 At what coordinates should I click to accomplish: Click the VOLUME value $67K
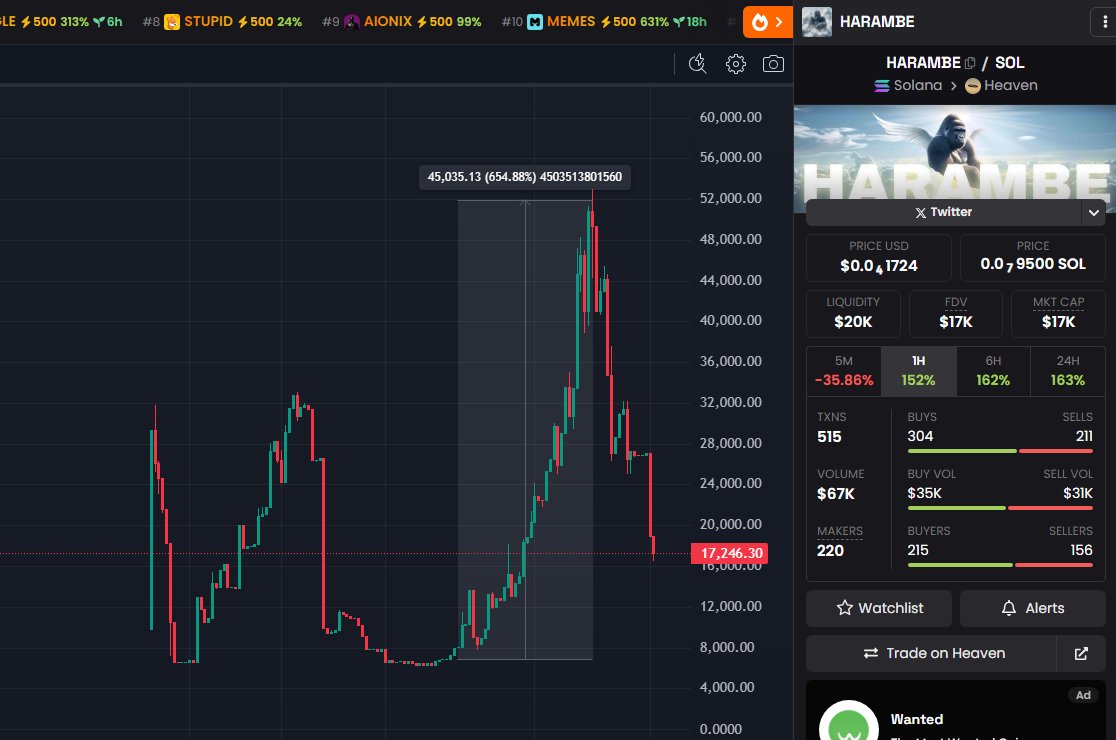[836, 494]
